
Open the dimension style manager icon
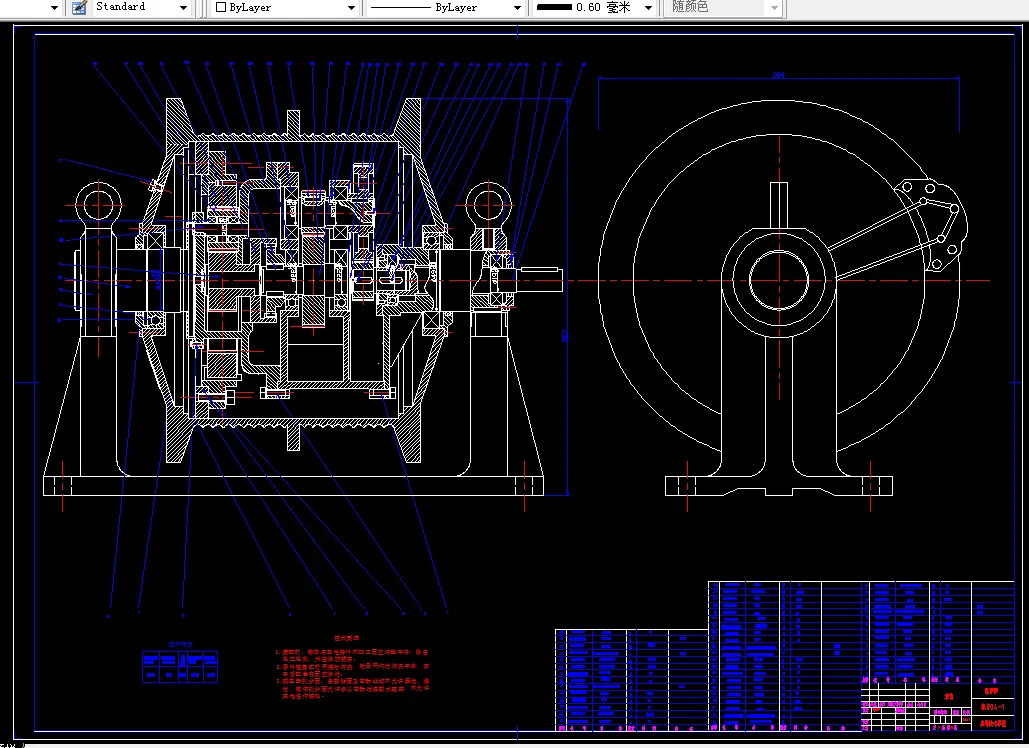coord(78,7)
